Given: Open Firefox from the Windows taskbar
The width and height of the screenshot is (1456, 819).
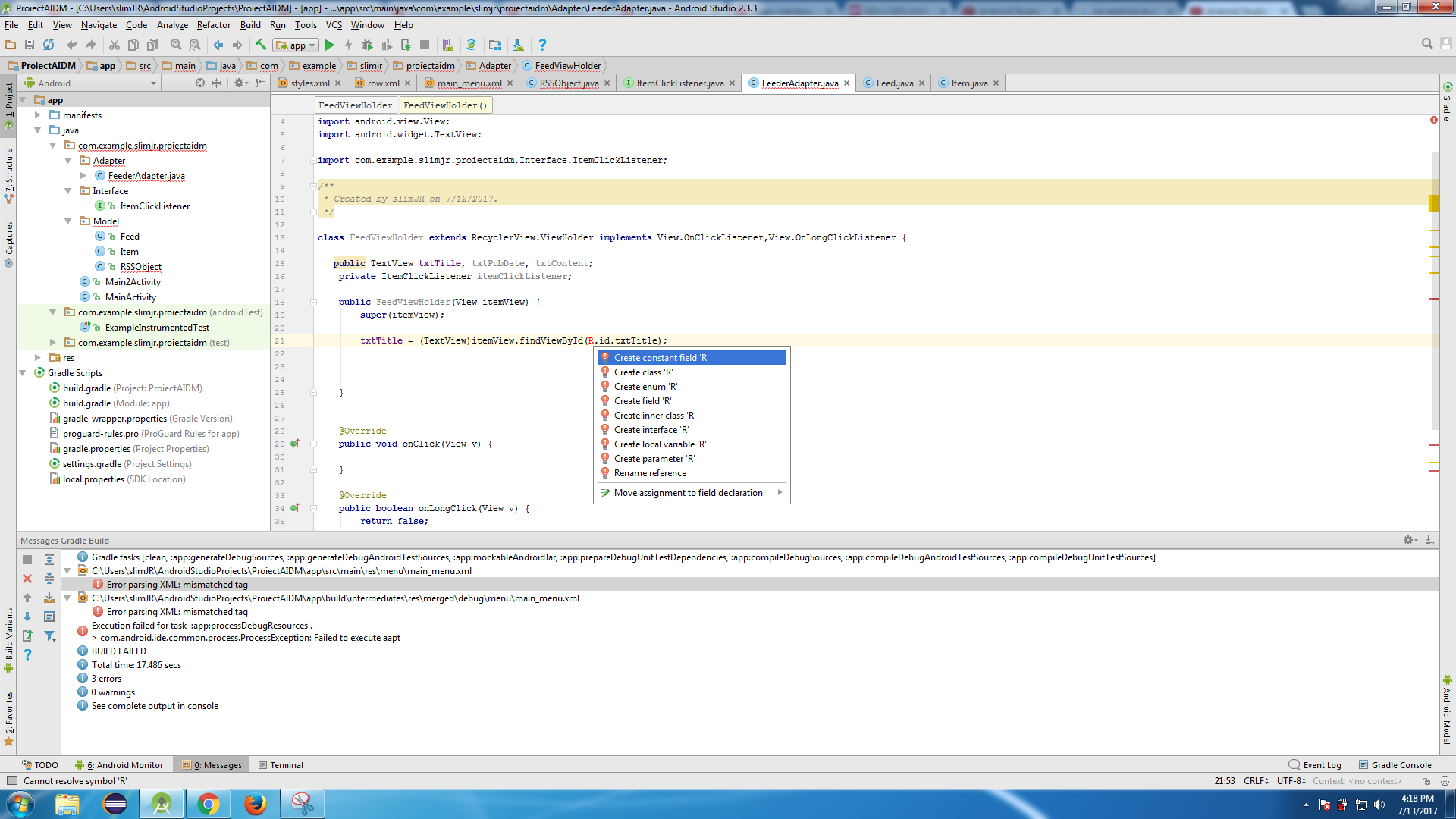Looking at the screenshot, I should (256, 804).
